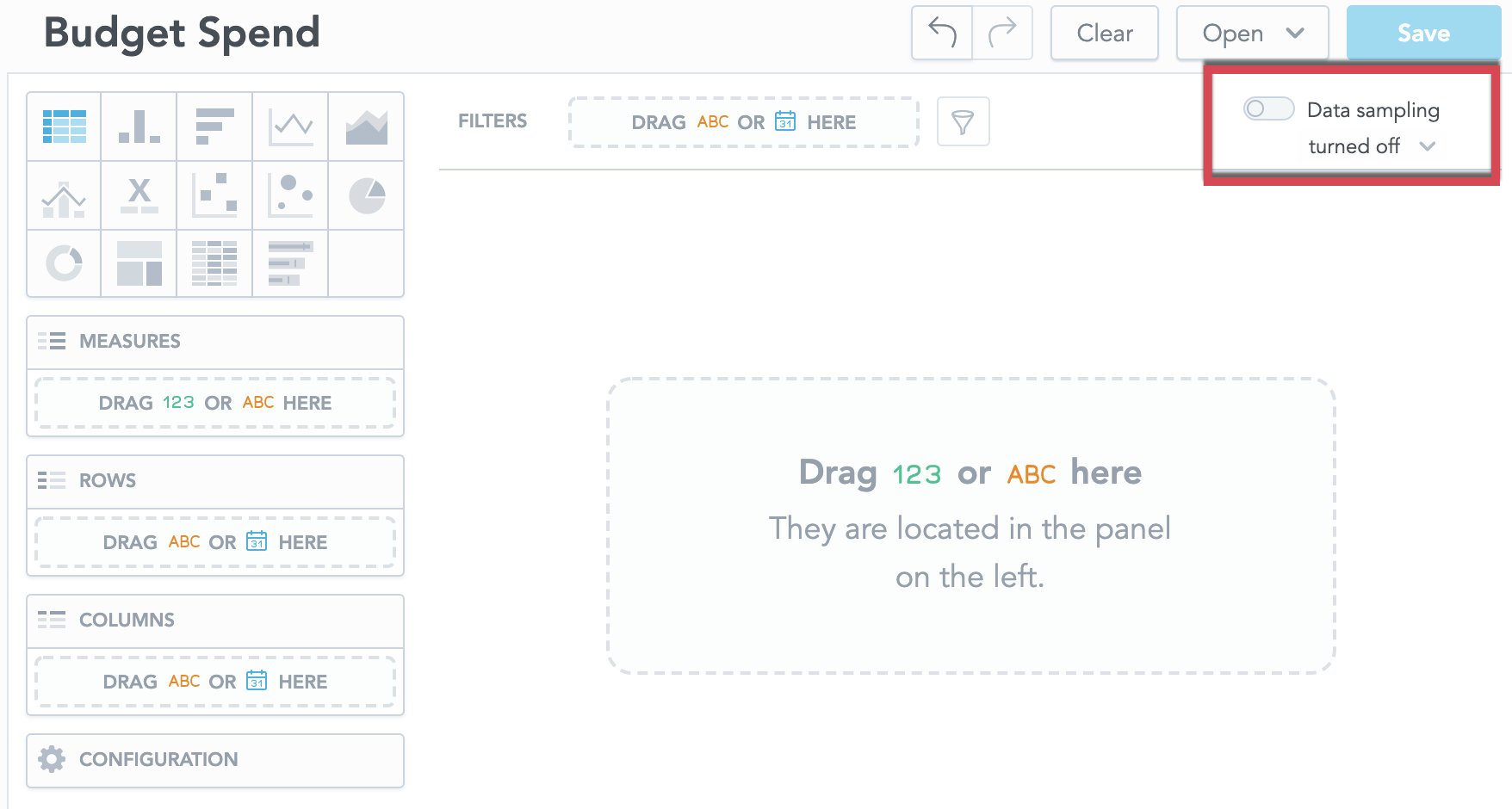Click the Measures drop zone
This screenshot has height=809, width=1512.
coord(215,403)
